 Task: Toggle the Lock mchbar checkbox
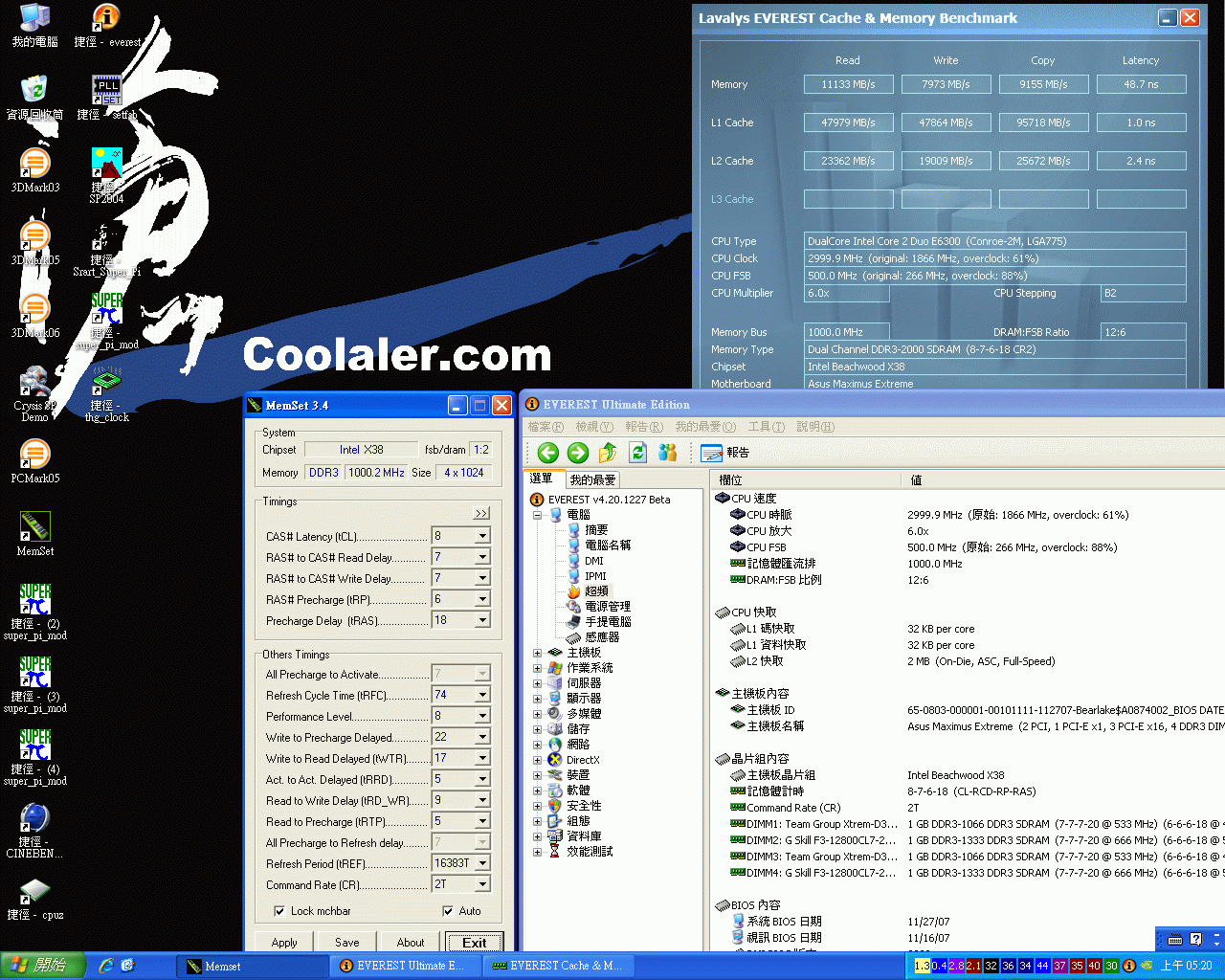pos(279,911)
